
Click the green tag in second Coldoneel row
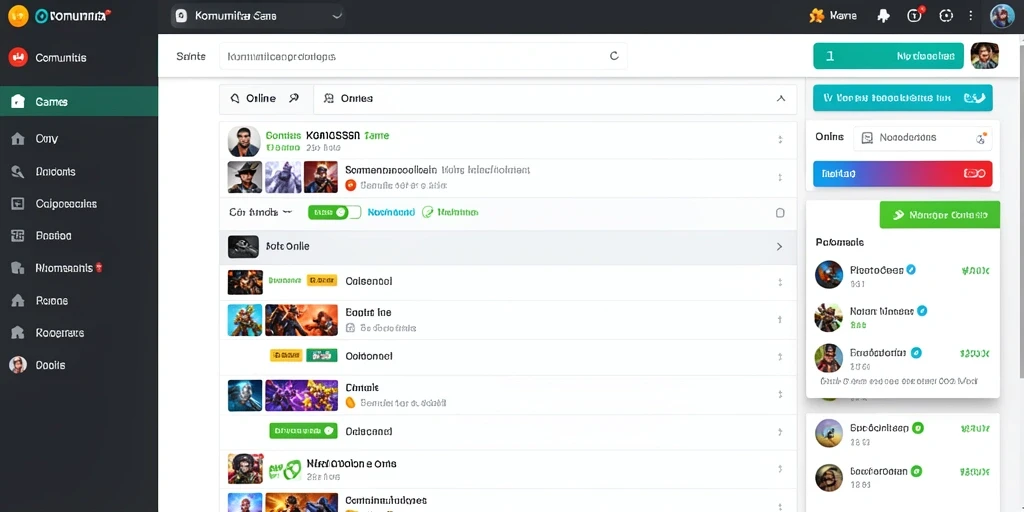tap(321, 356)
